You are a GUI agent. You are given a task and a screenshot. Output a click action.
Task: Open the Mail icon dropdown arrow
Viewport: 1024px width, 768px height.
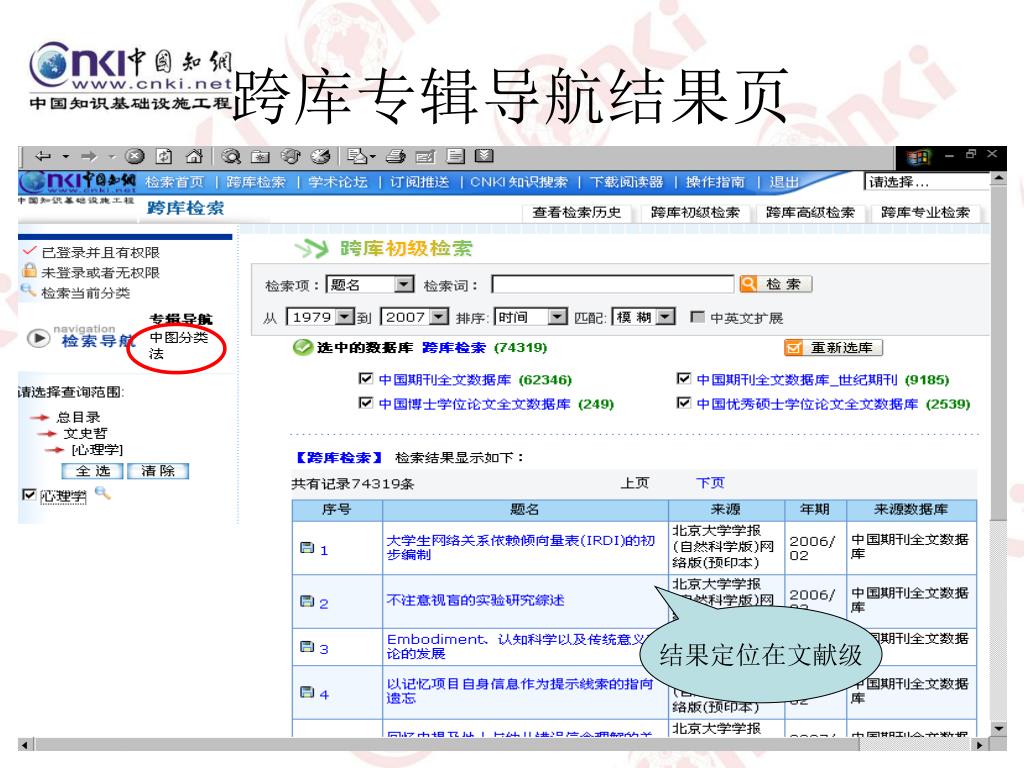coord(372,157)
